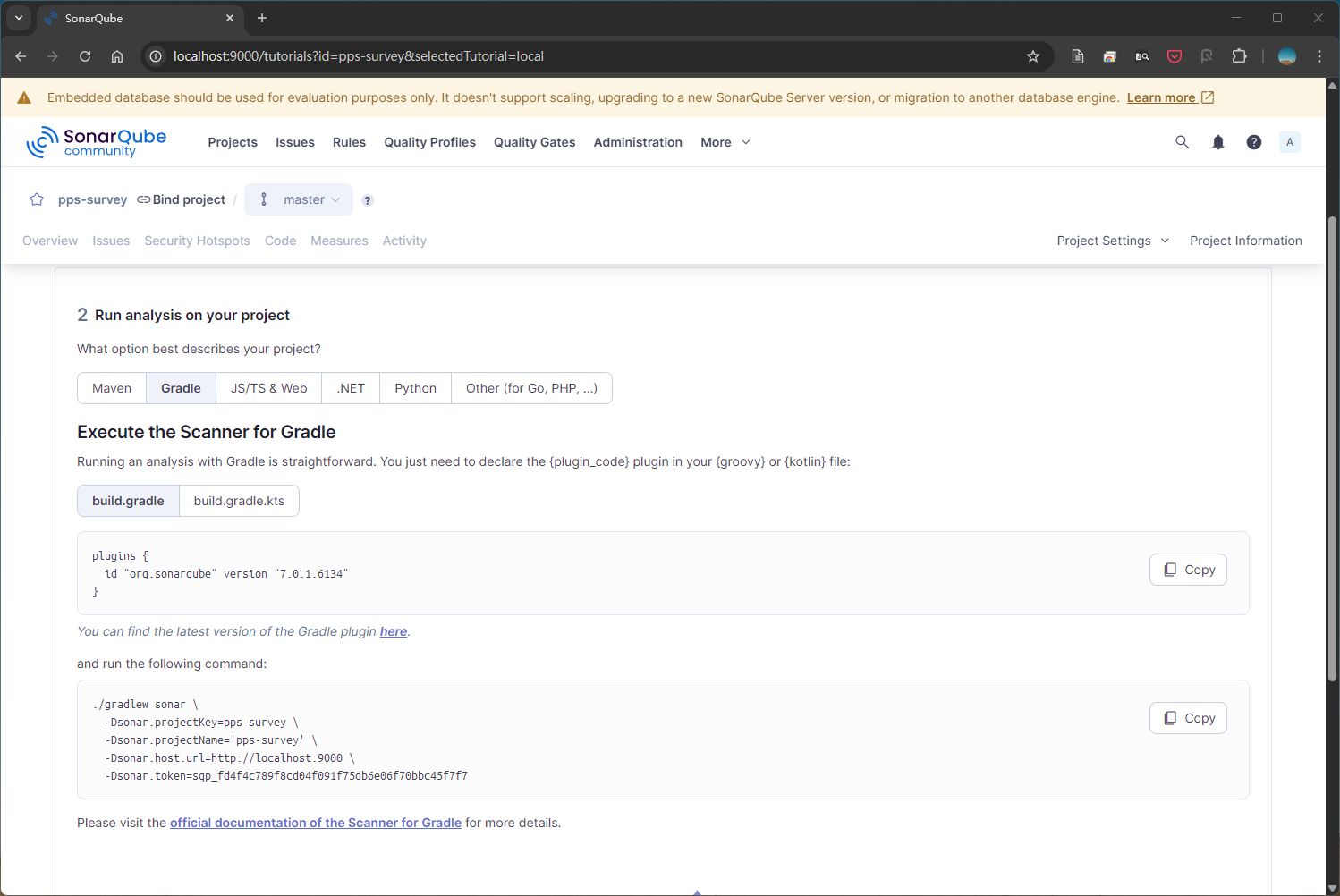Open the official Scanner for Gradle documentation link

[316, 823]
